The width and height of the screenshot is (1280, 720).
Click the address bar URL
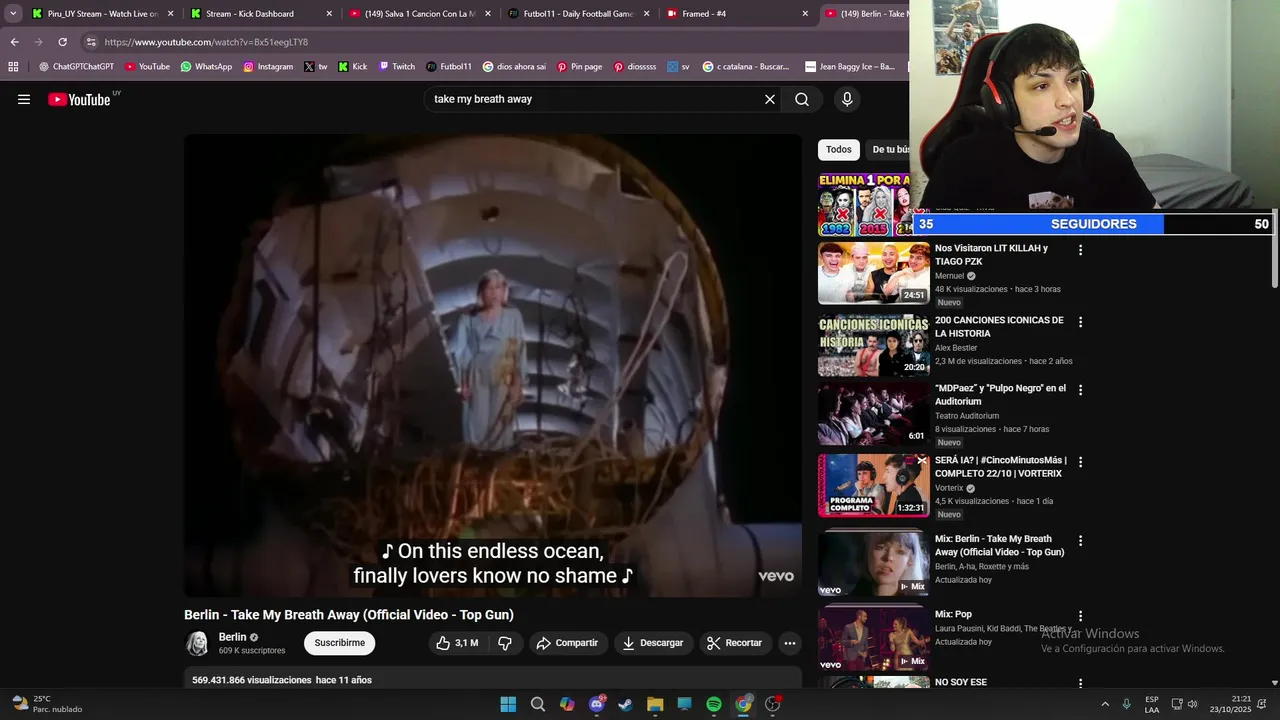(206, 42)
